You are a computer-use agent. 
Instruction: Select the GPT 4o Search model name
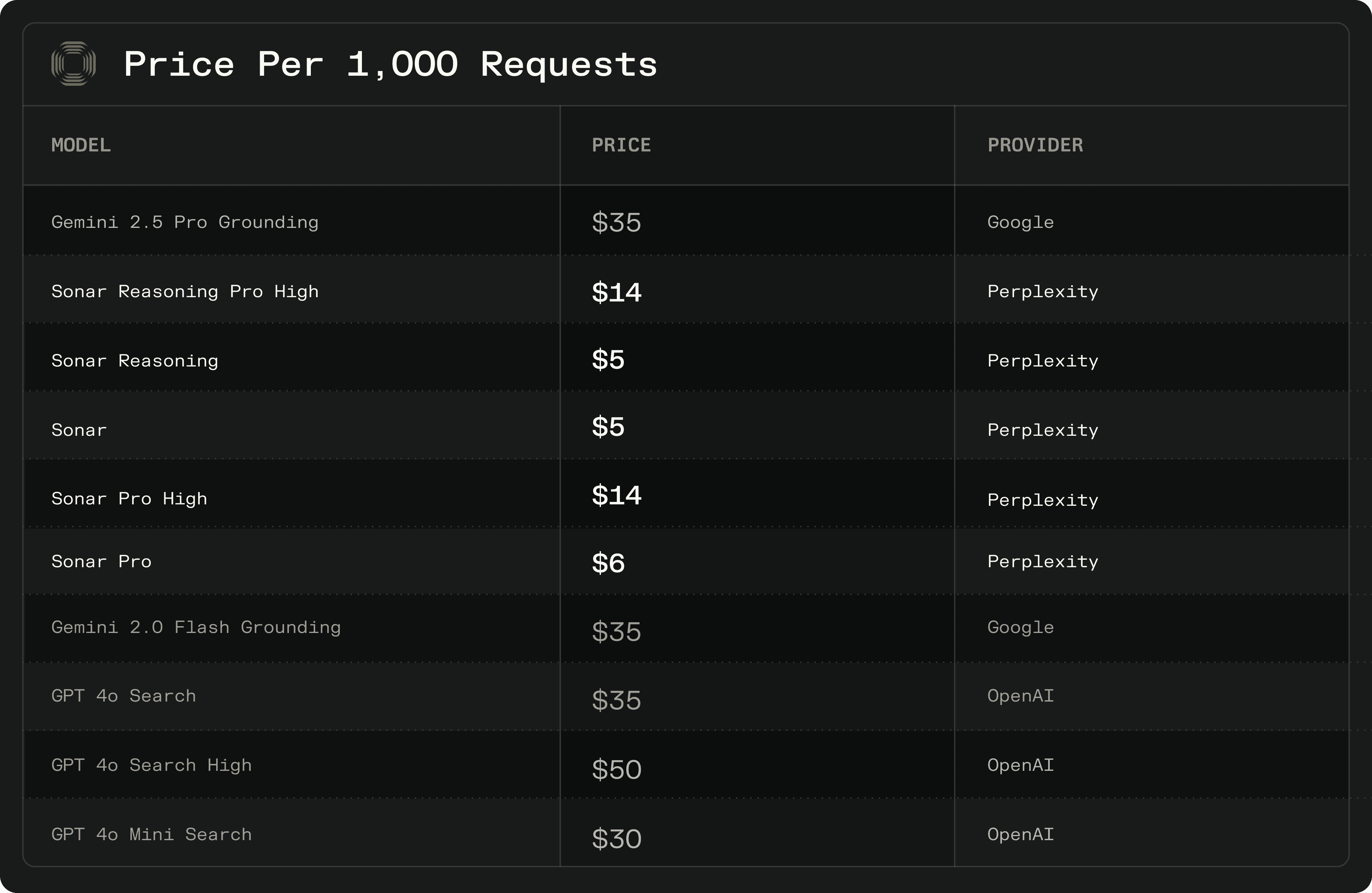tap(124, 696)
